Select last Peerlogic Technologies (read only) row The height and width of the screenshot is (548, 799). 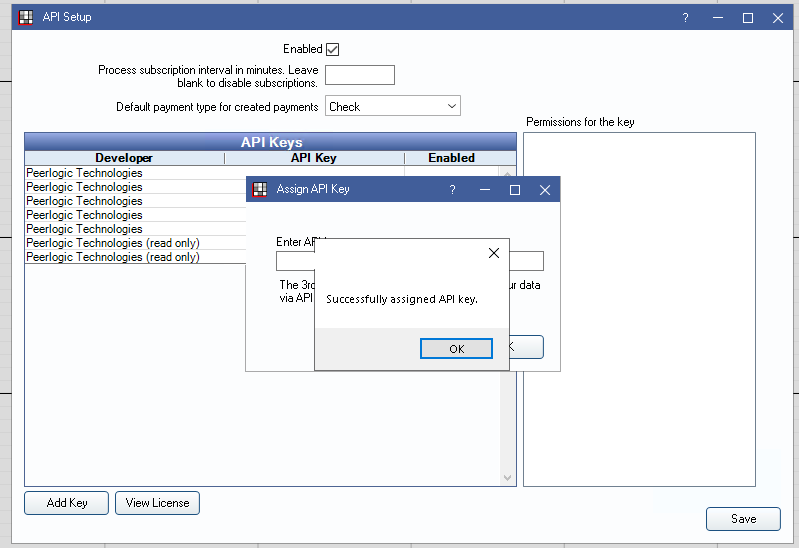(135, 257)
